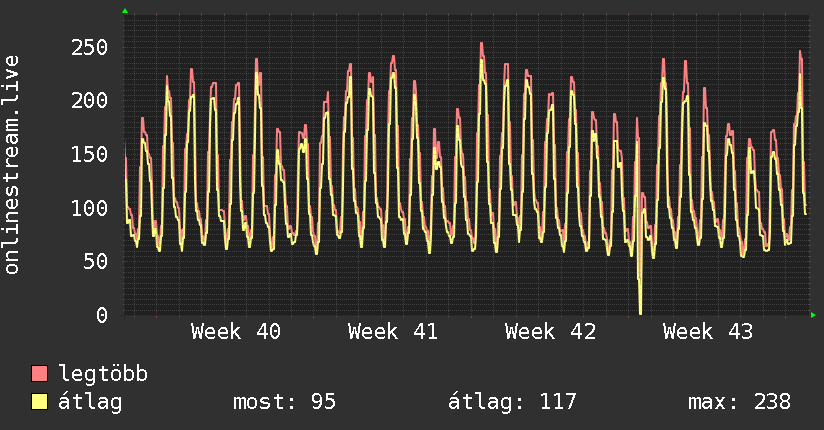Select the Week 41 axis label
This screenshot has width=824, height=430.
pos(393,332)
